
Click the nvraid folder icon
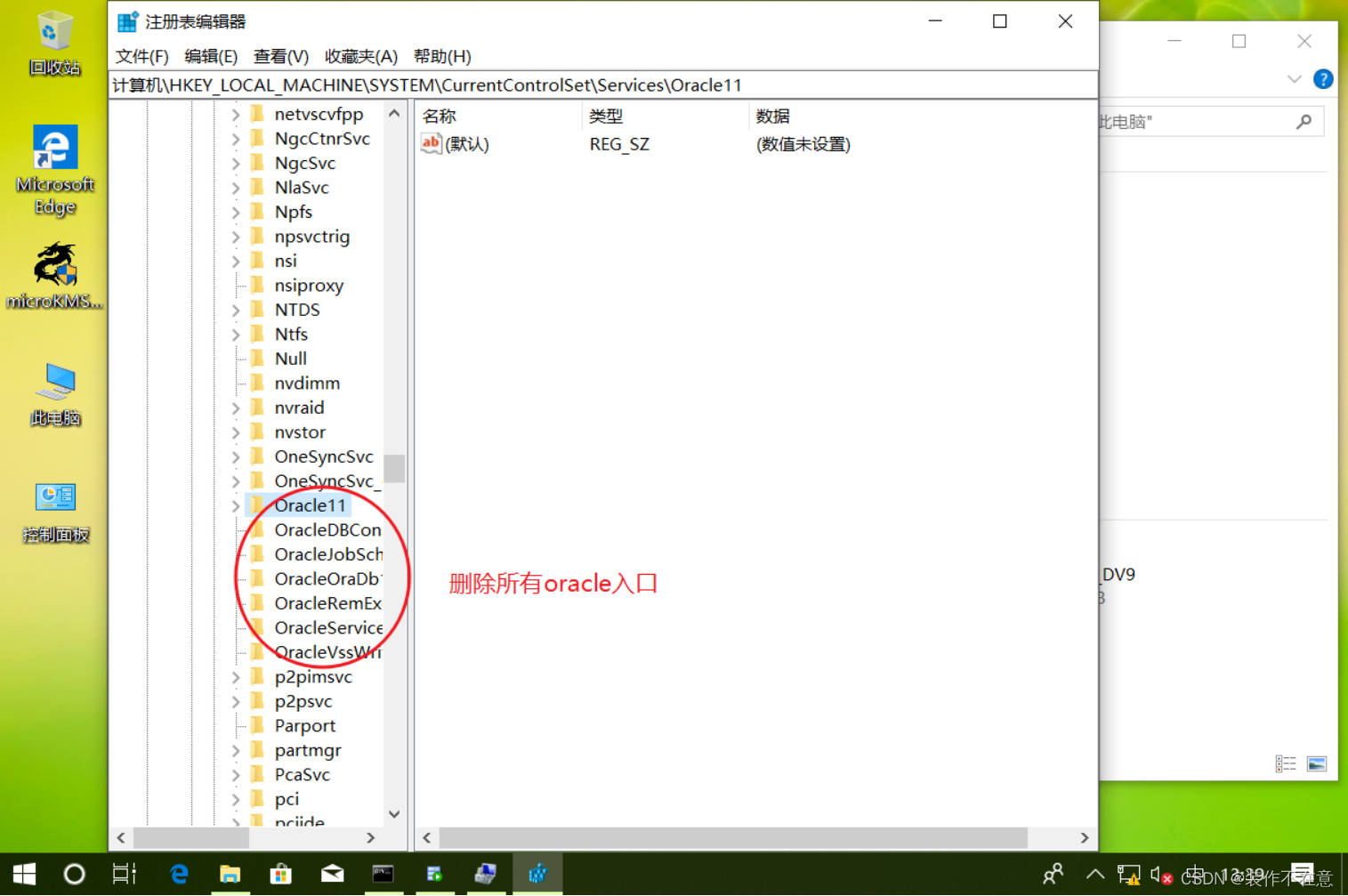(258, 408)
